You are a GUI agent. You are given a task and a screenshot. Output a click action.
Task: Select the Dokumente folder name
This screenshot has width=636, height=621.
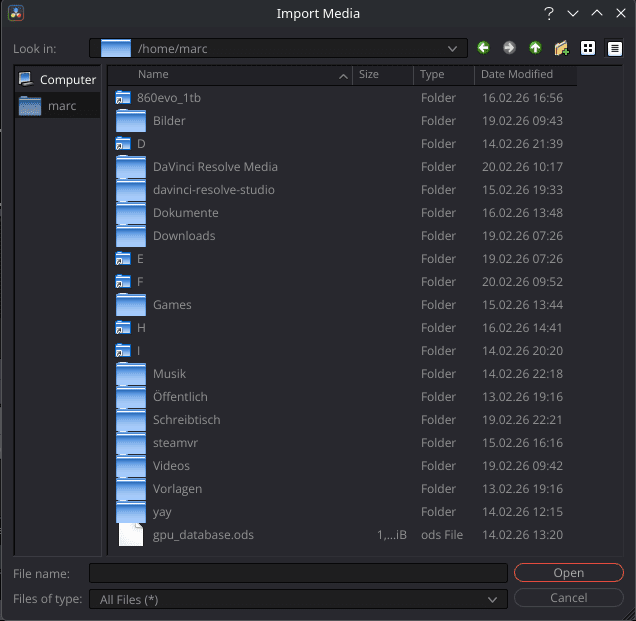tap(185, 213)
